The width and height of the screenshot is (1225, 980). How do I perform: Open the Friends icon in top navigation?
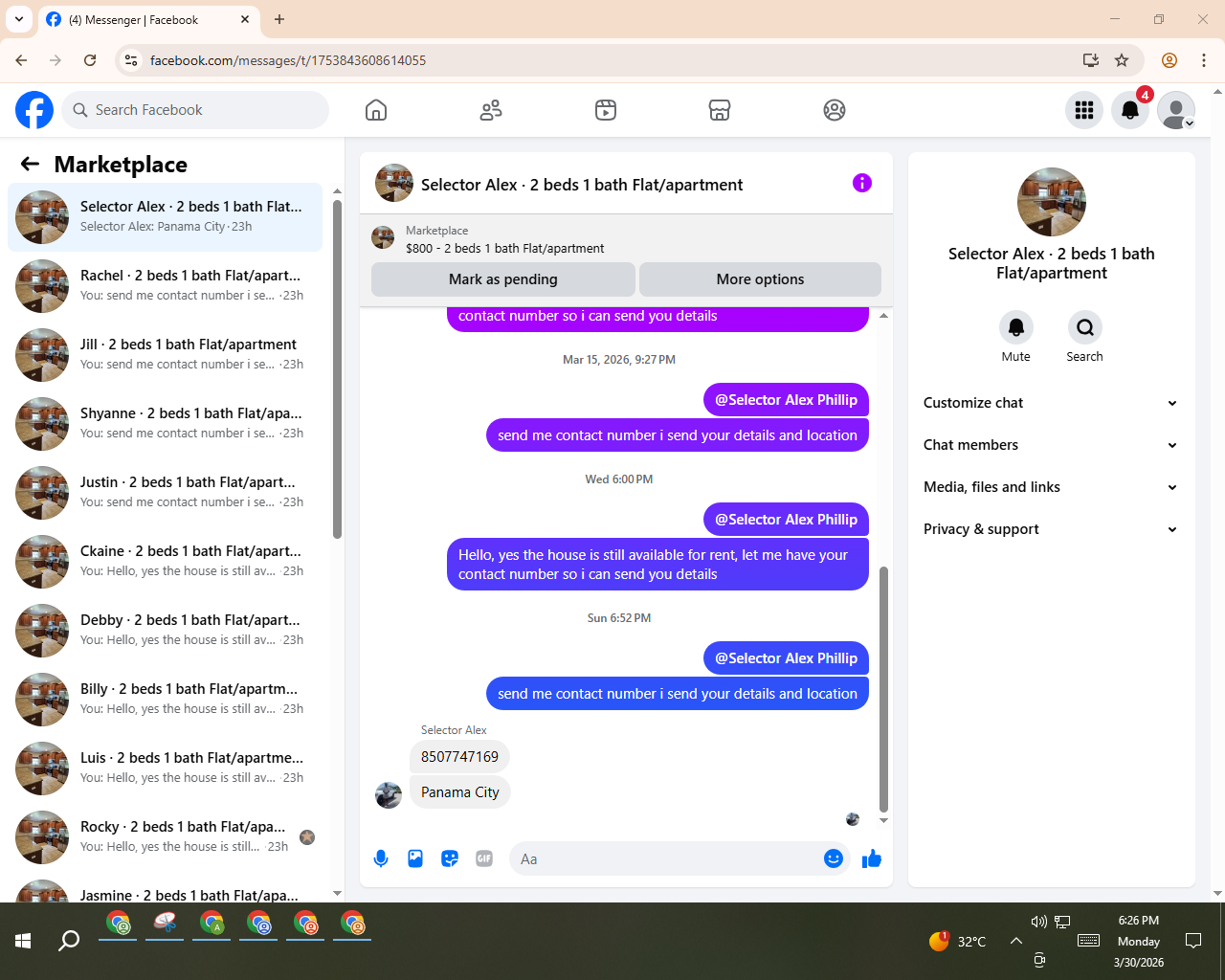[x=491, y=110]
